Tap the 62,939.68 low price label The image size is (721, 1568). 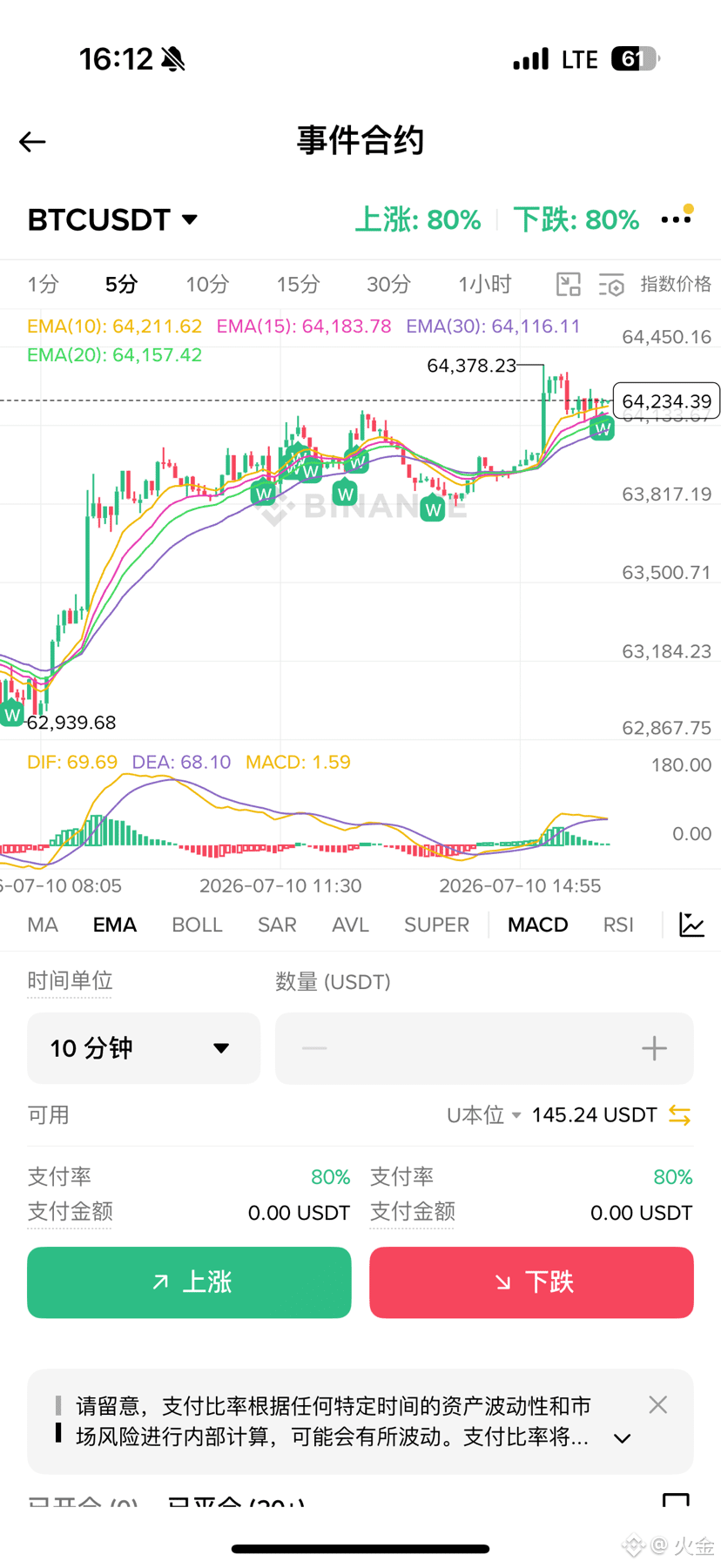(x=71, y=723)
